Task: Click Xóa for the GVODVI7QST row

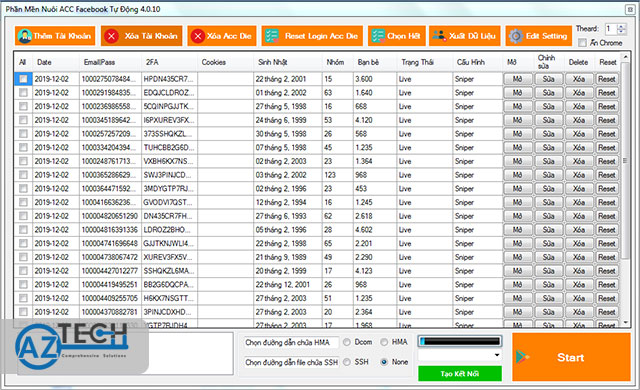Action: 579,202
